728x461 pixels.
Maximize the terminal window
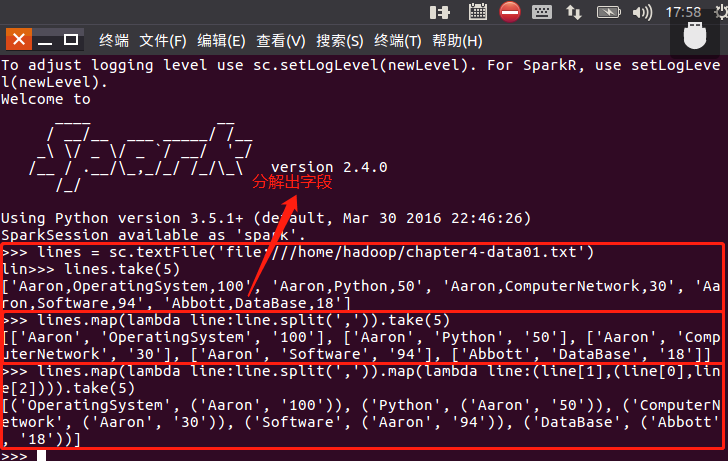tap(71, 40)
